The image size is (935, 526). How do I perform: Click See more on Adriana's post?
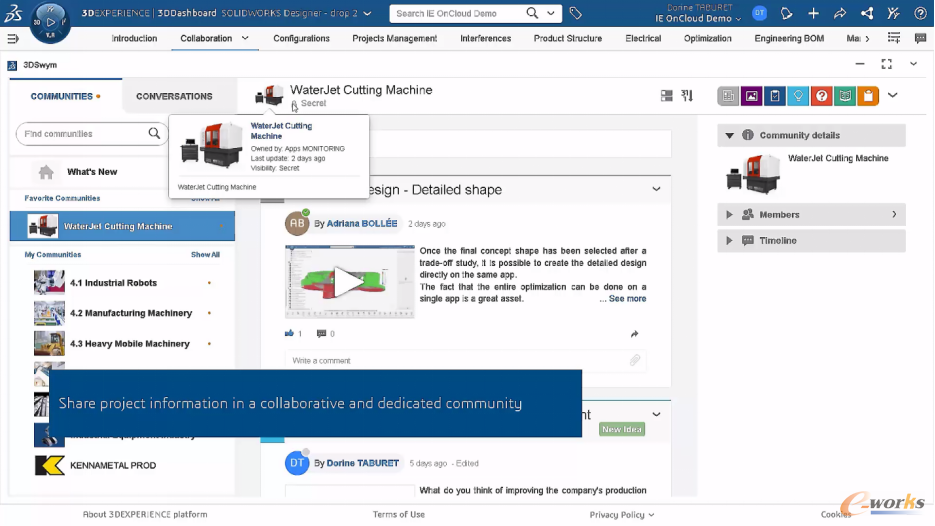(627, 299)
